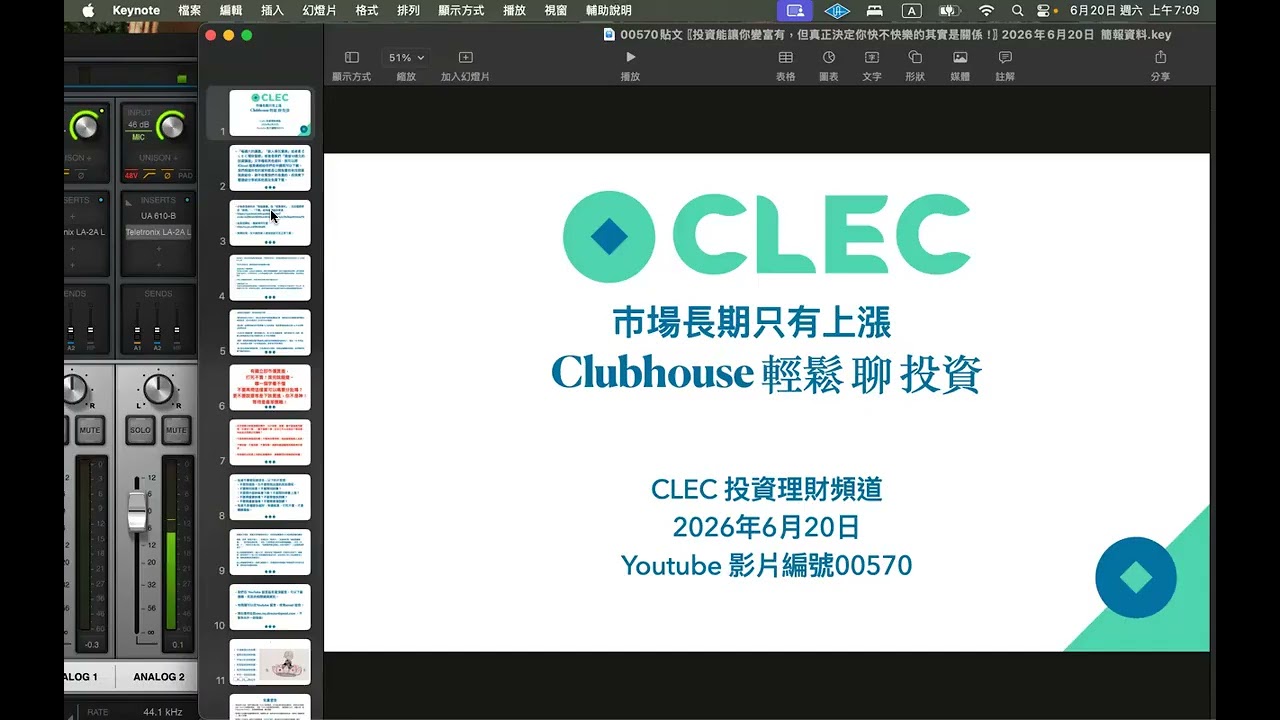
Task: Toggle MUTE on ANALOG 2 channel in mixer
Action: pos(176,430)
